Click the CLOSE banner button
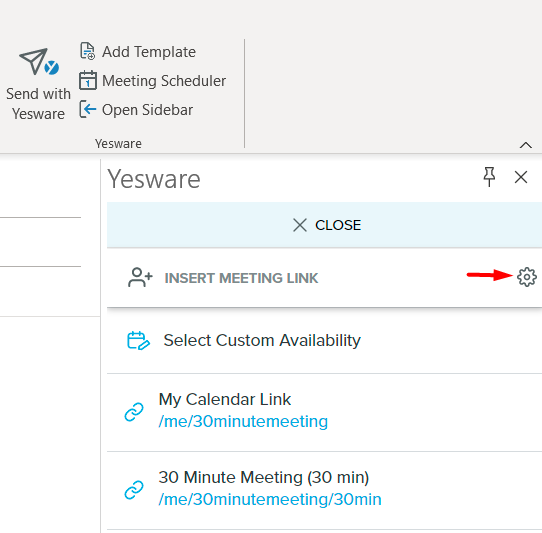The image size is (542, 533). 324,225
